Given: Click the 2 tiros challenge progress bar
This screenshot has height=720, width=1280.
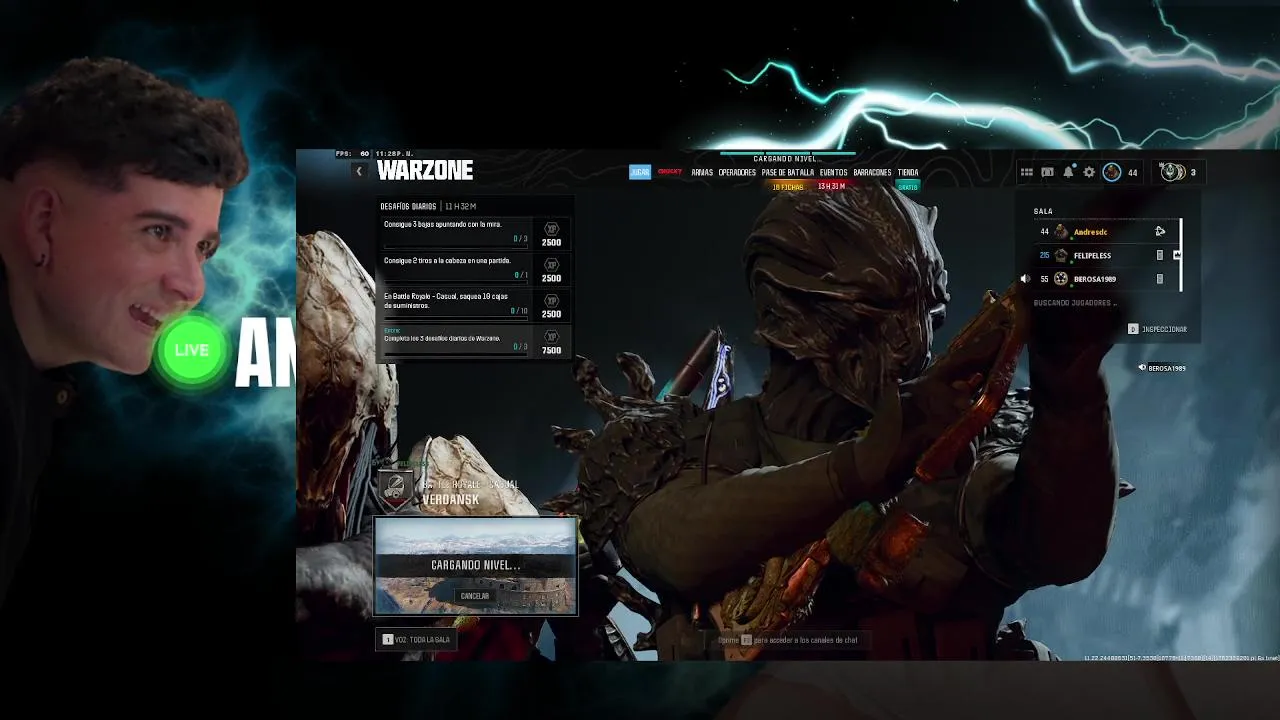Looking at the screenshot, I should pos(456,282).
